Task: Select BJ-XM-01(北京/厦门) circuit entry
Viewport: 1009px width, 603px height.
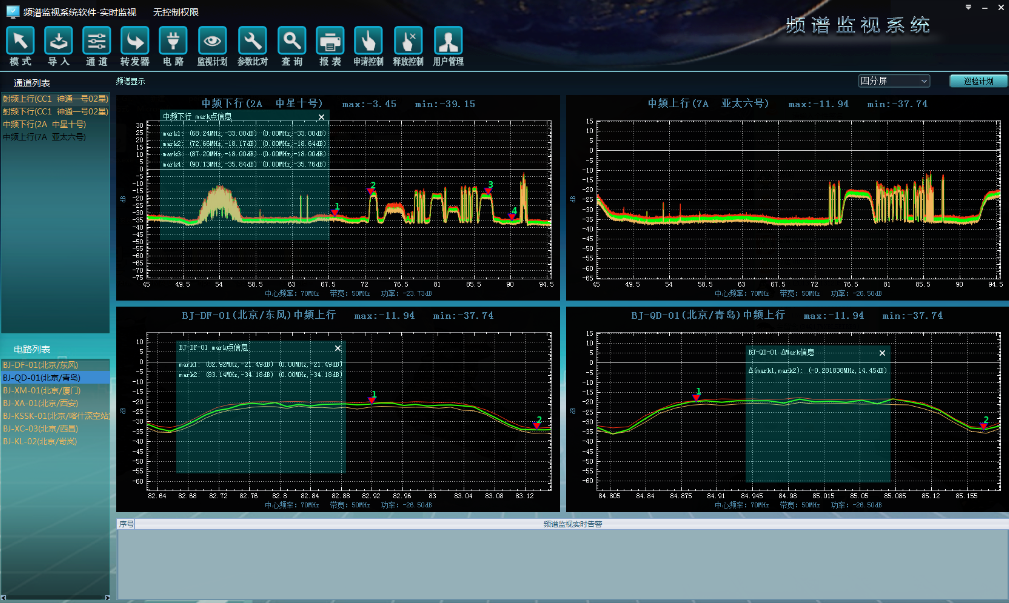Action: point(40,391)
